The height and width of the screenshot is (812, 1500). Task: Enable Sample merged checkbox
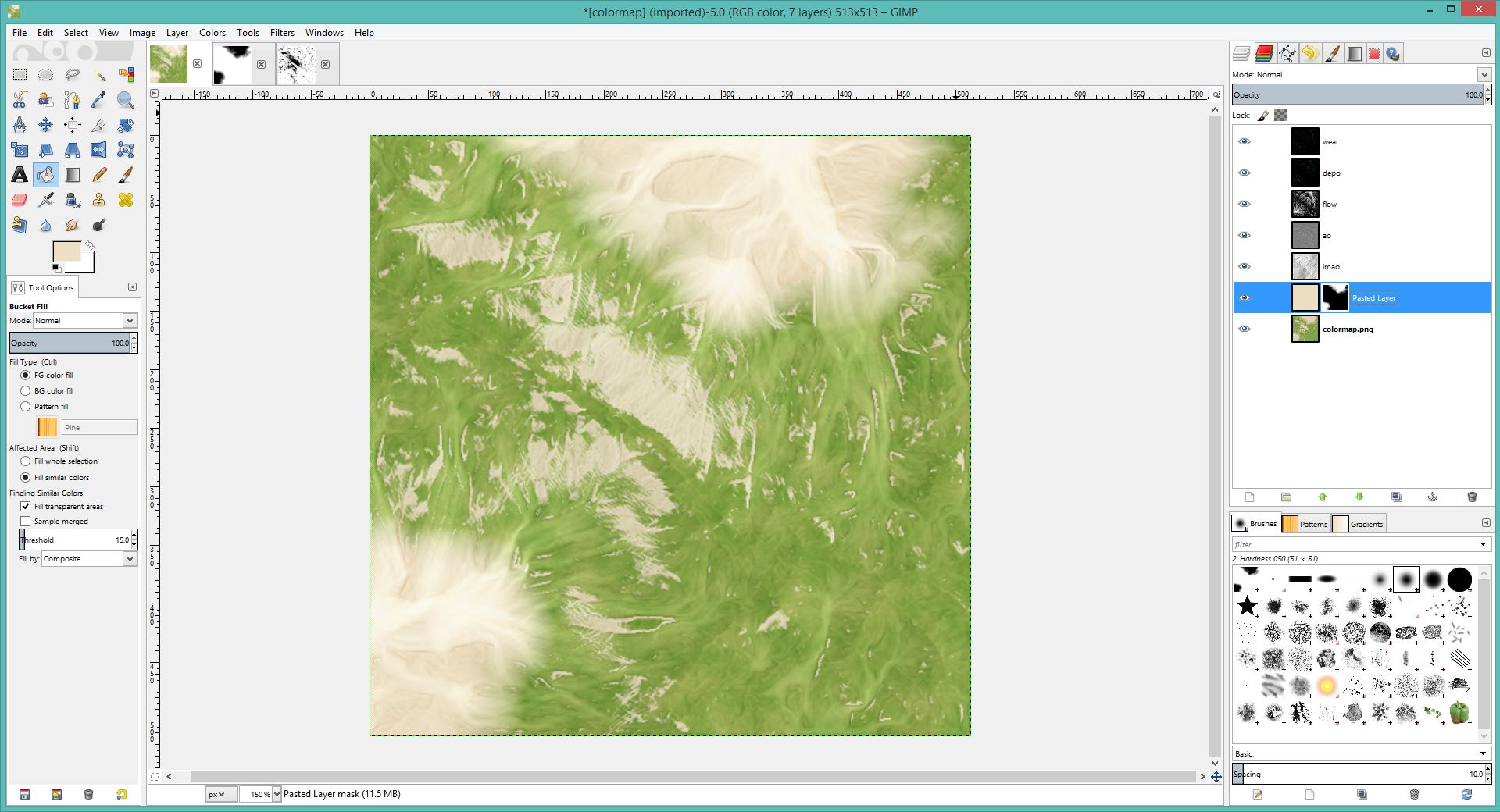pyautogui.click(x=26, y=522)
